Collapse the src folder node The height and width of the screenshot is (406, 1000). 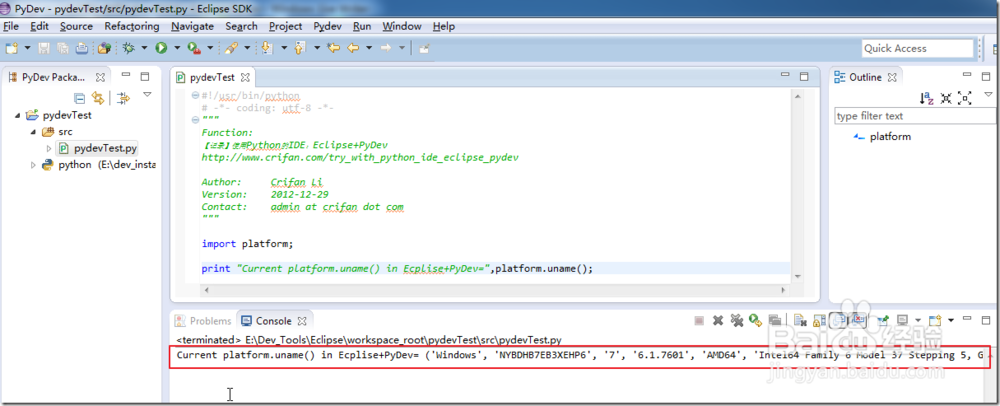(x=33, y=132)
